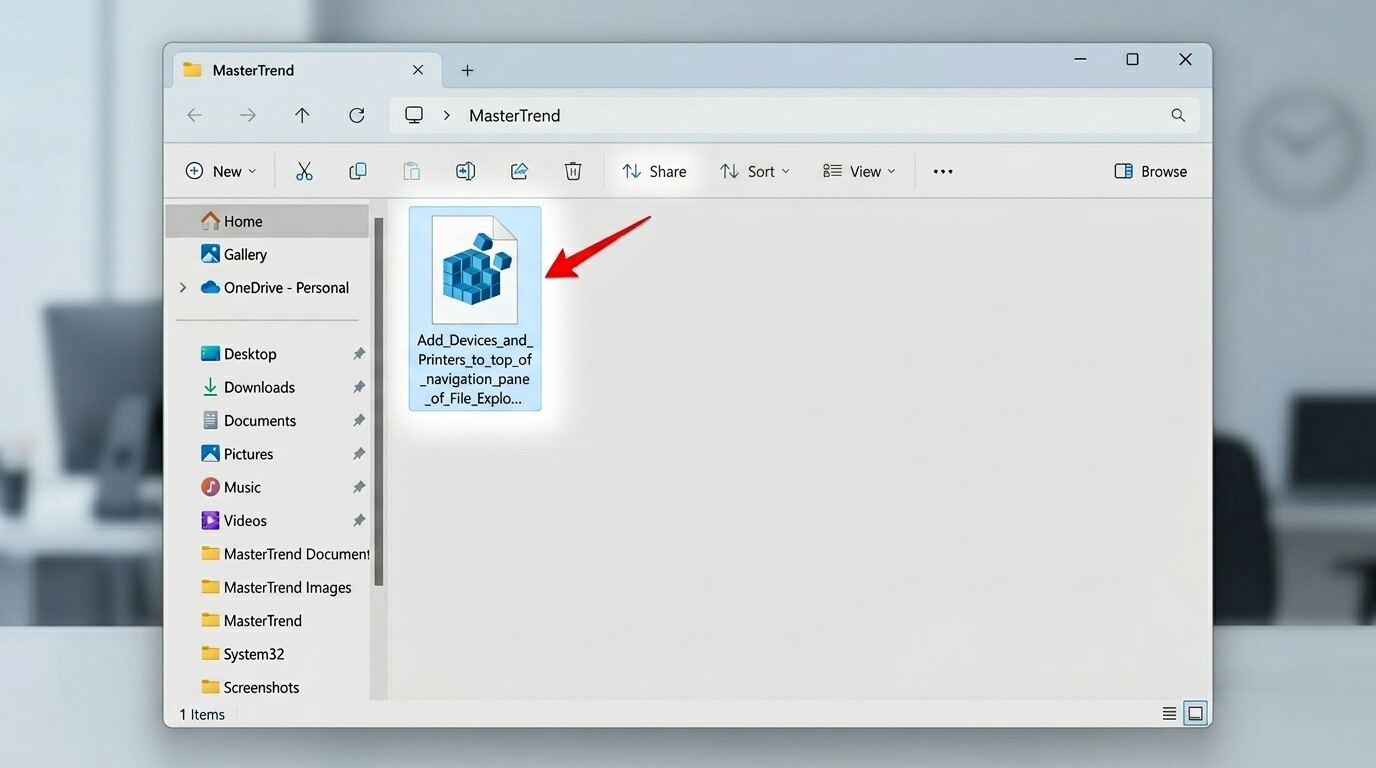Unpin Videos using its pin icon
The width and height of the screenshot is (1376, 768).
[359, 520]
